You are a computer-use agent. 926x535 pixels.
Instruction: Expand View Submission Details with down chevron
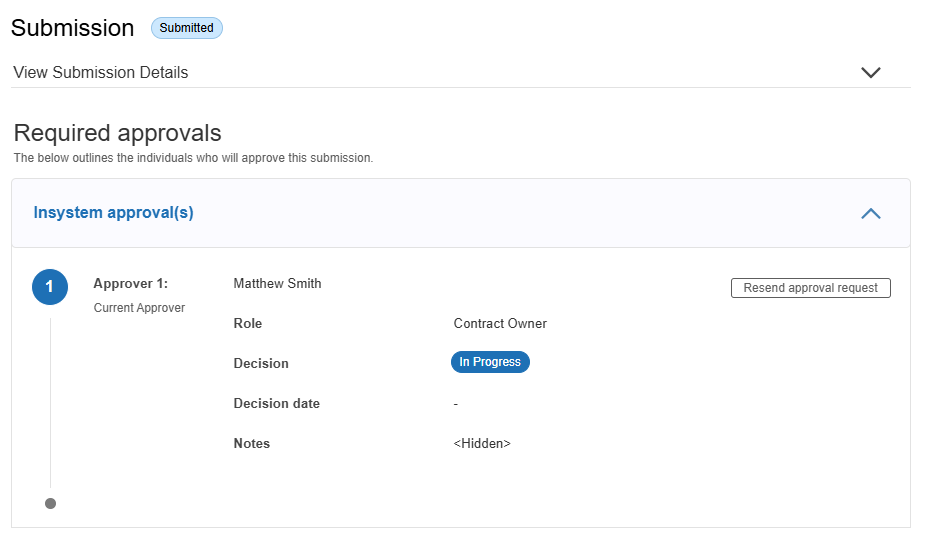[x=870, y=72]
